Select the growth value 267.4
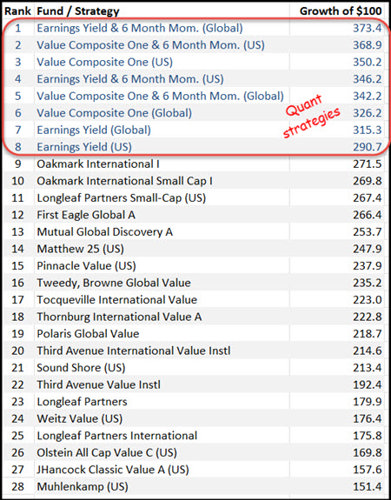The image size is (391, 500). pos(367,198)
